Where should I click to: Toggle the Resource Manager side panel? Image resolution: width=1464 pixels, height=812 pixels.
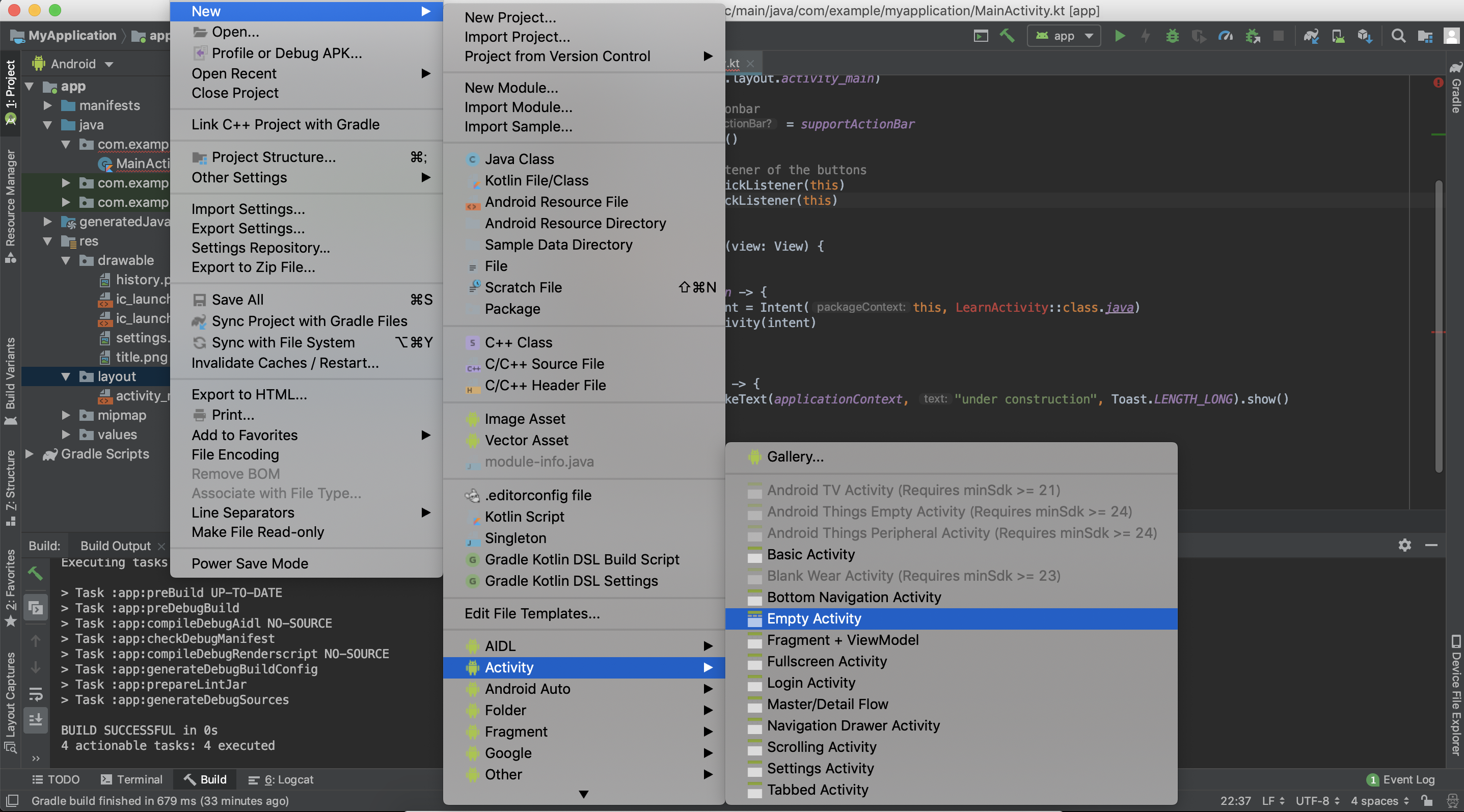coord(10,206)
